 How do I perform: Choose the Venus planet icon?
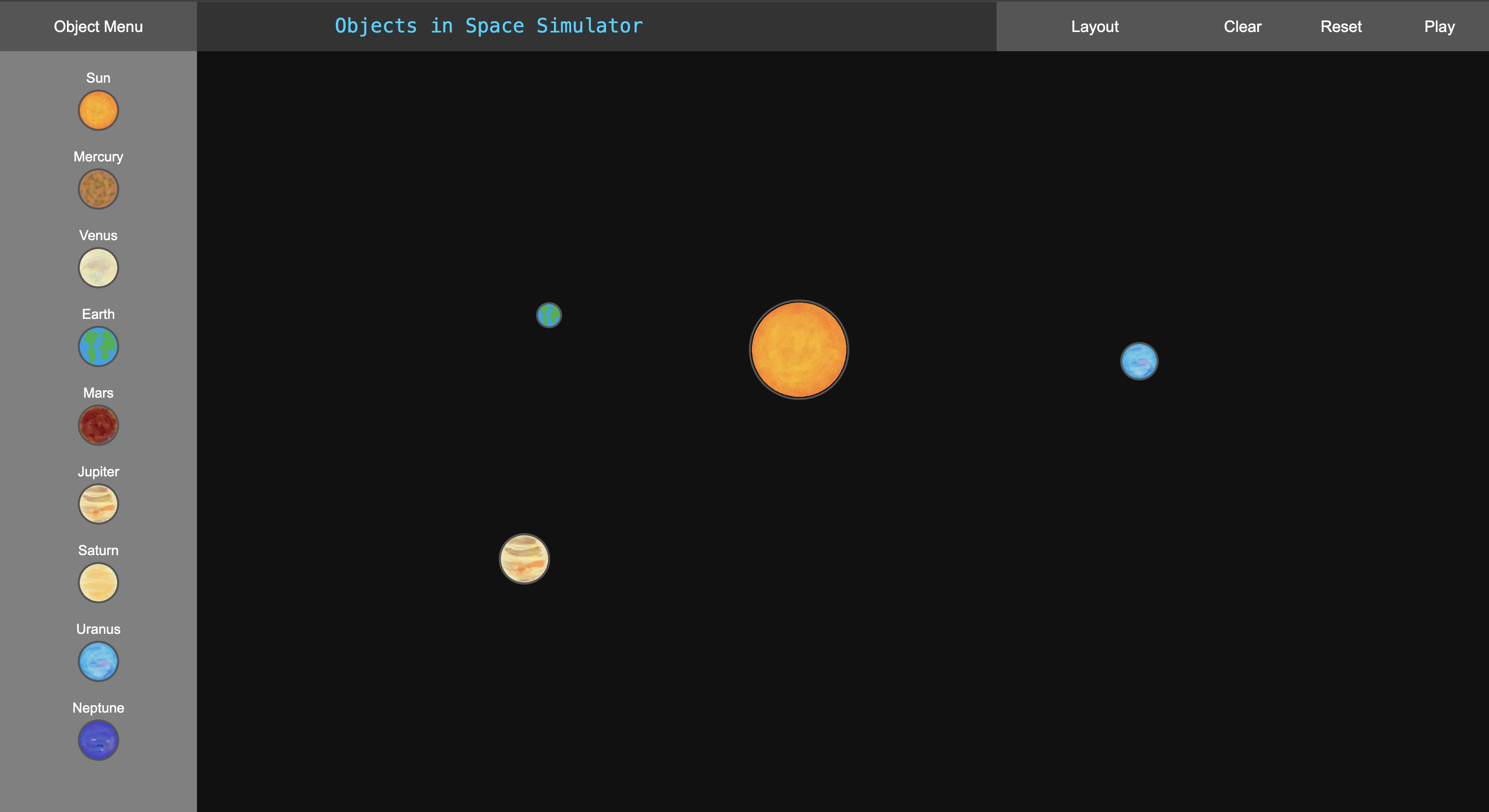tap(98, 268)
